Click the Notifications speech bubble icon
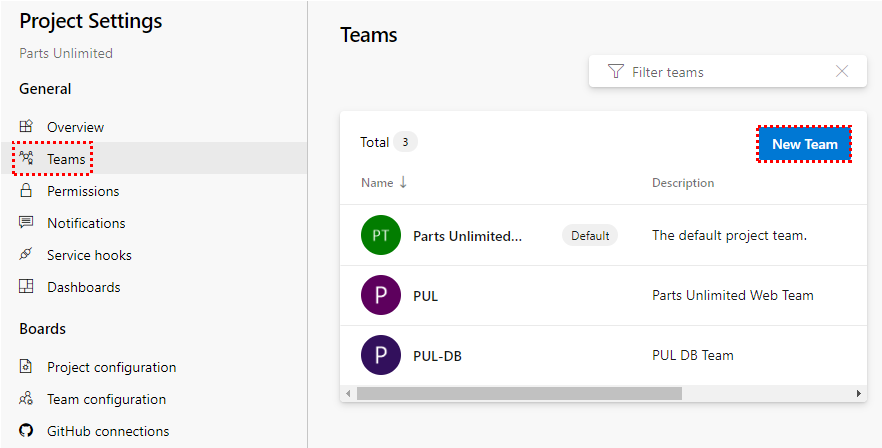The image size is (882, 448). (26, 222)
